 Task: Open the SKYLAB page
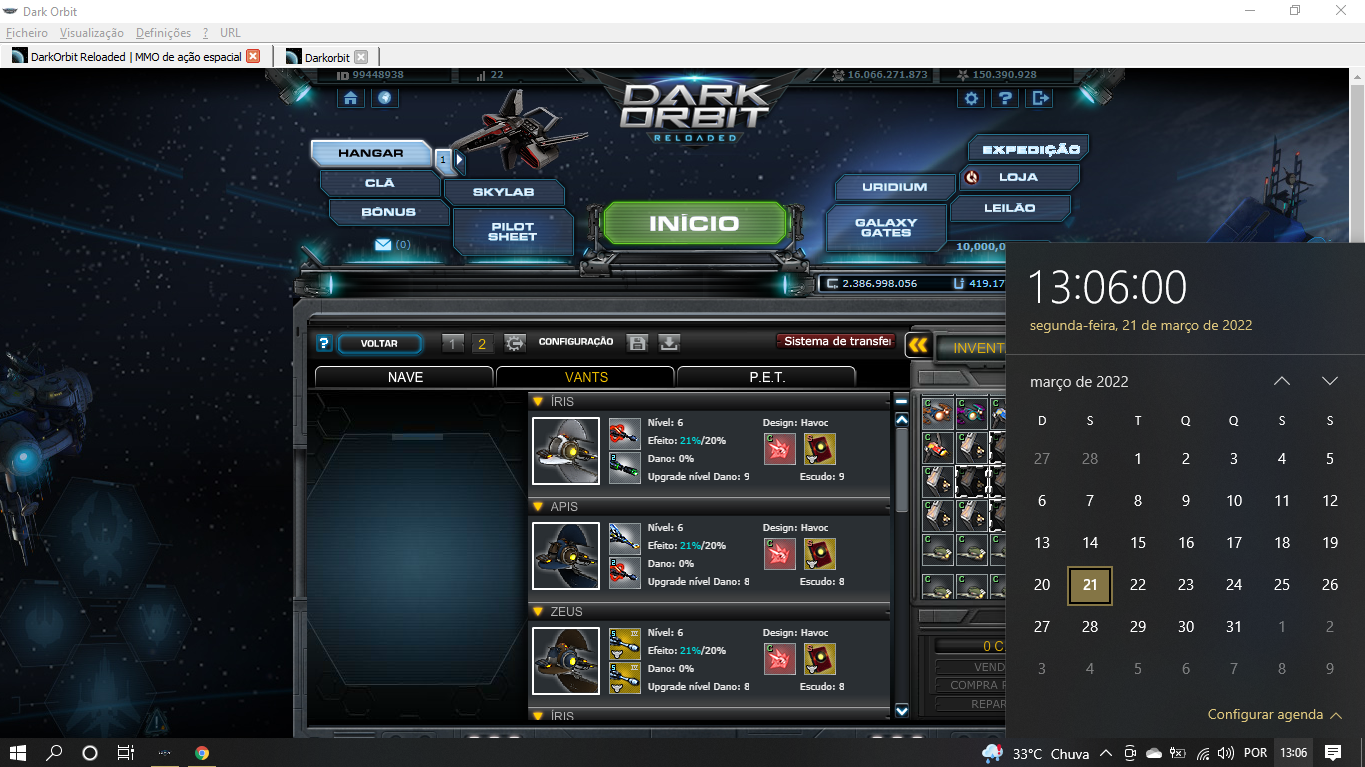coord(503,192)
